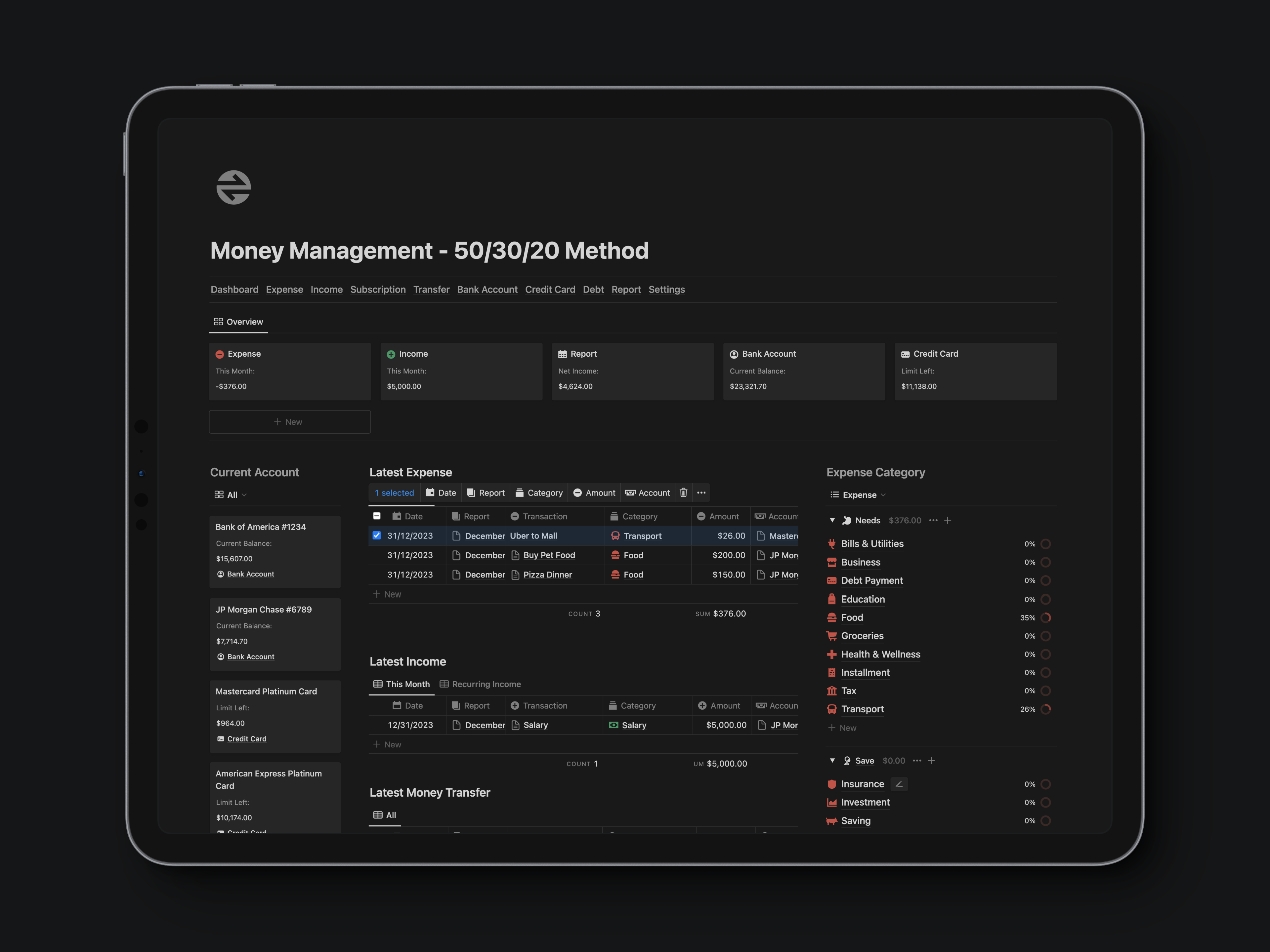1270x952 pixels.
Task: Click the page logo icon above title
Action: pyautogui.click(x=233, y=187)
